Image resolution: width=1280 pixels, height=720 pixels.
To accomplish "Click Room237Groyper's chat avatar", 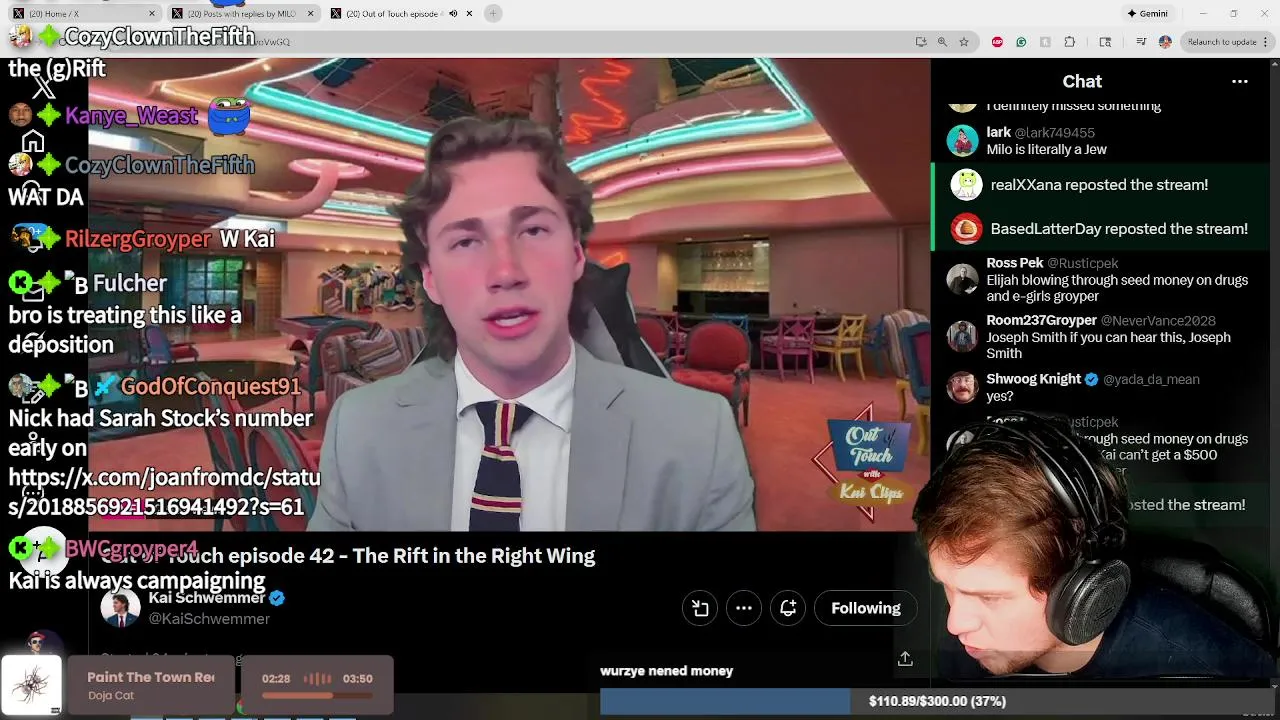I will click(x=962, y=336).
